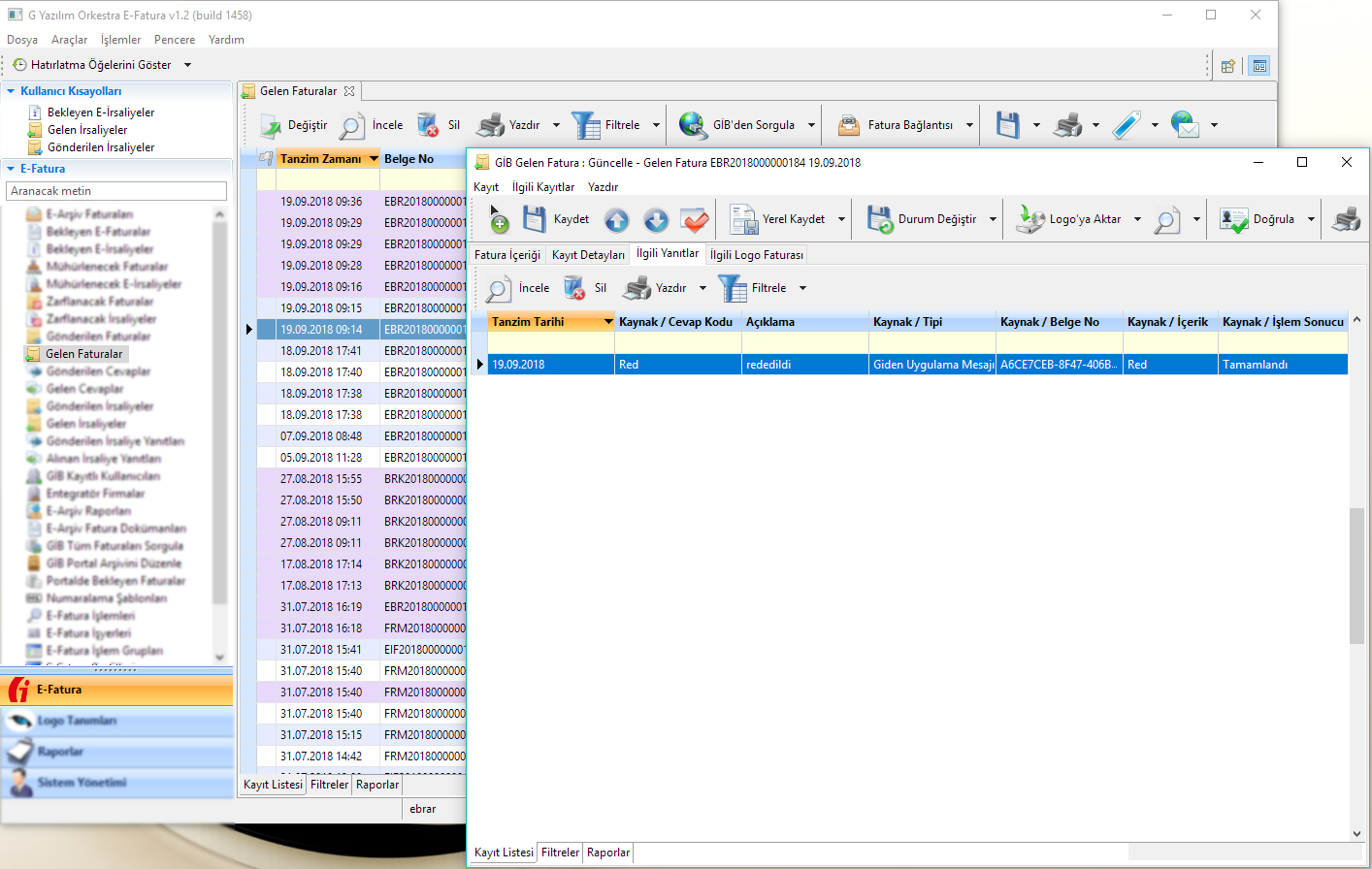
Task: Expand the Yerel Kaydet dropdown arrow
Action: click(x=841, y=220)
